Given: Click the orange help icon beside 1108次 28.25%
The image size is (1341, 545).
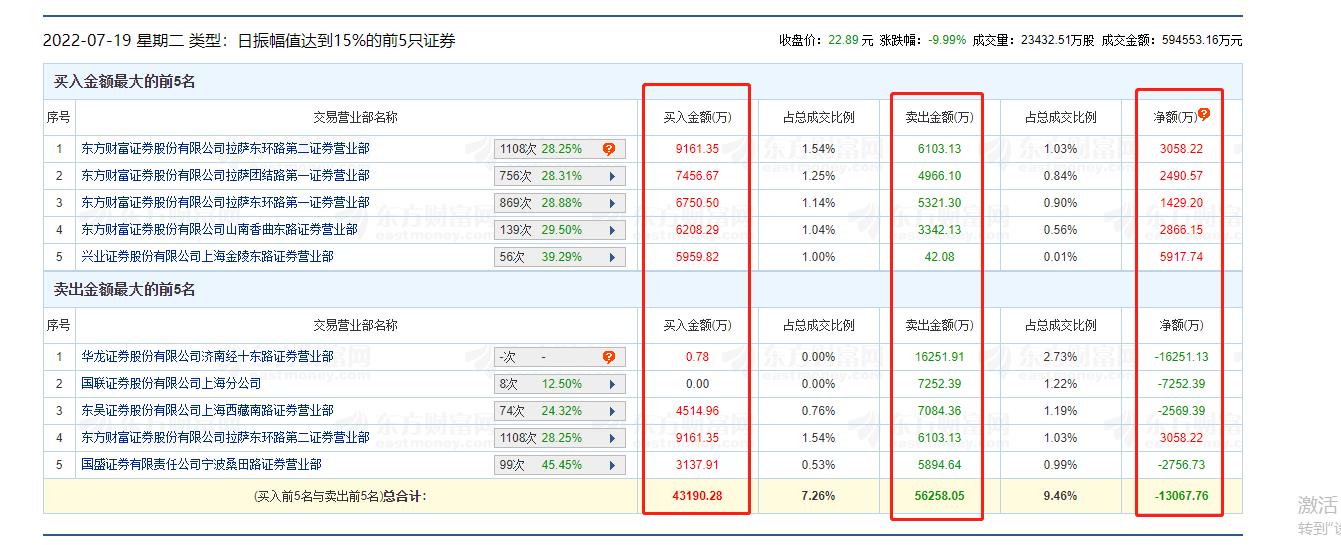Looking at the screenshot, I should tap(608, 149).
